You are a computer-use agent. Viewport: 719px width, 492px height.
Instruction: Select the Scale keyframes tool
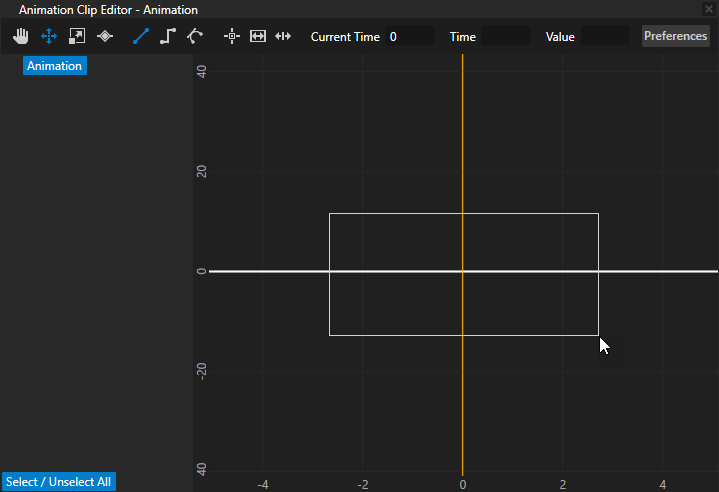[x=77, y=36]
